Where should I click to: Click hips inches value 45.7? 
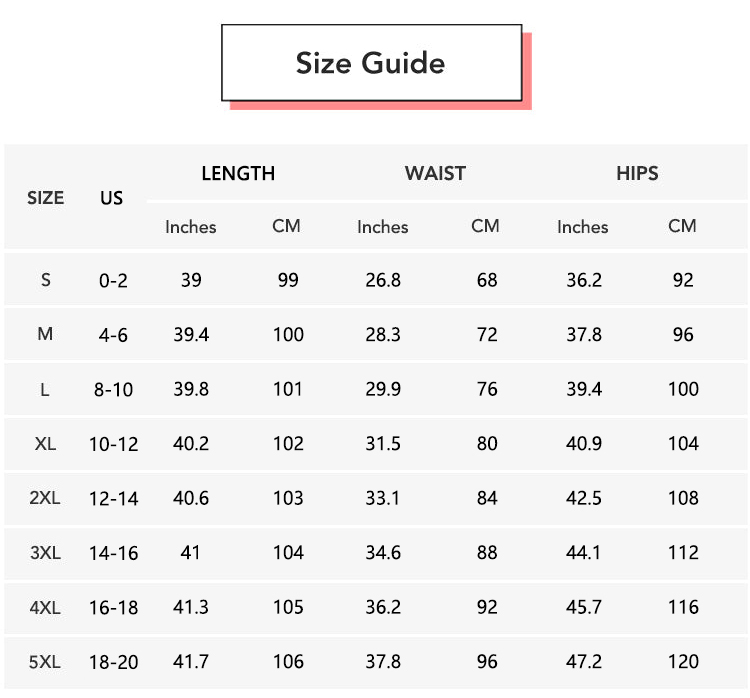point(584,607)
